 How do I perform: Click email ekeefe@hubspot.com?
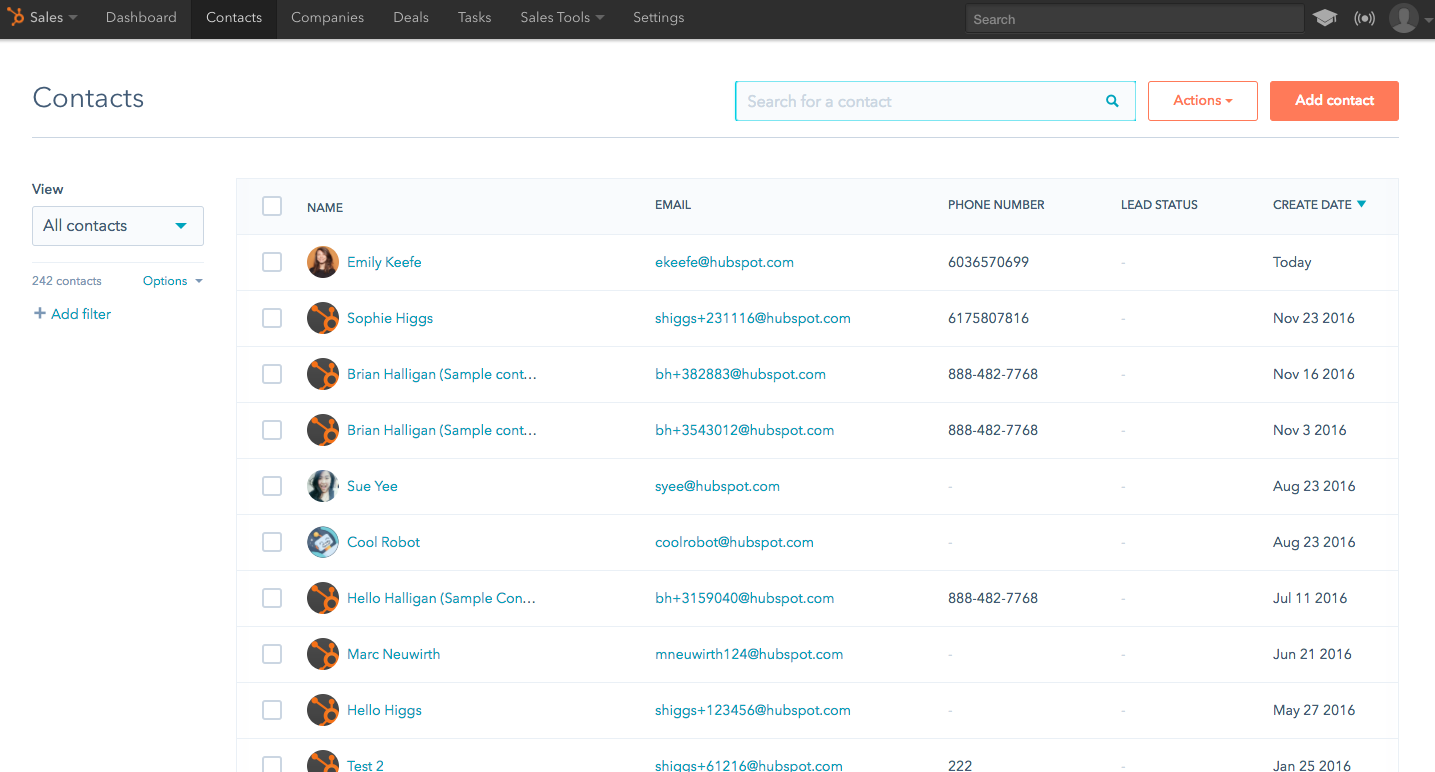[x=724, y=262]
